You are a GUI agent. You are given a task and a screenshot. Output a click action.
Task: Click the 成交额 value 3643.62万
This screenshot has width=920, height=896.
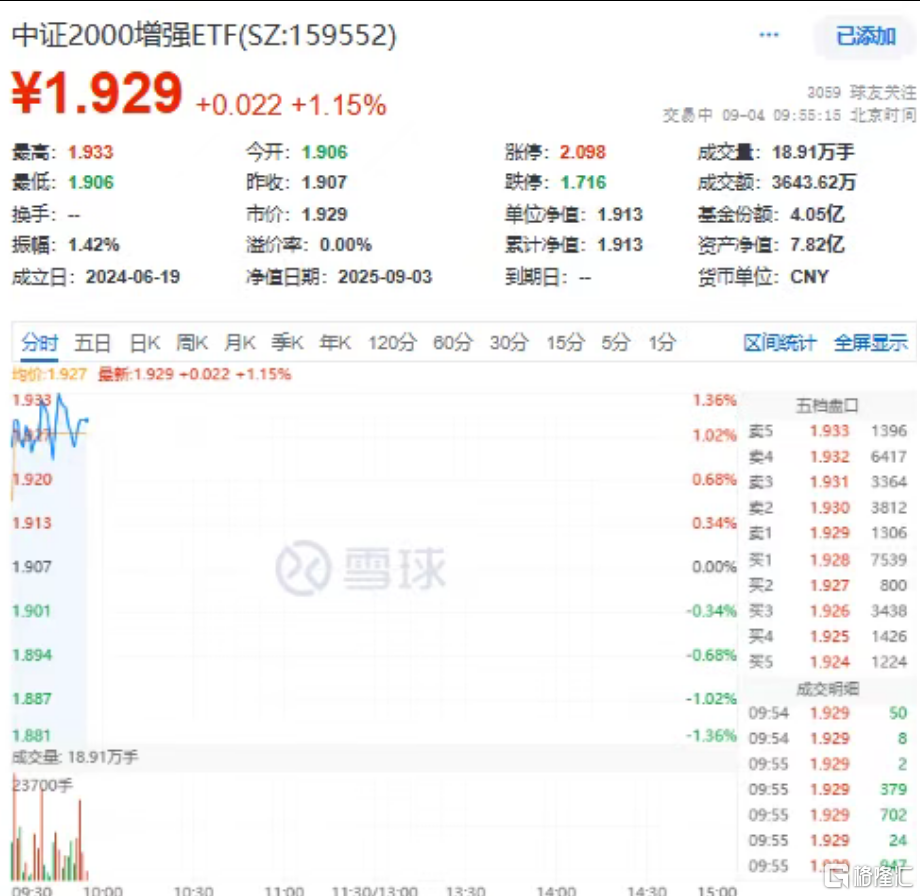(814, 182)
